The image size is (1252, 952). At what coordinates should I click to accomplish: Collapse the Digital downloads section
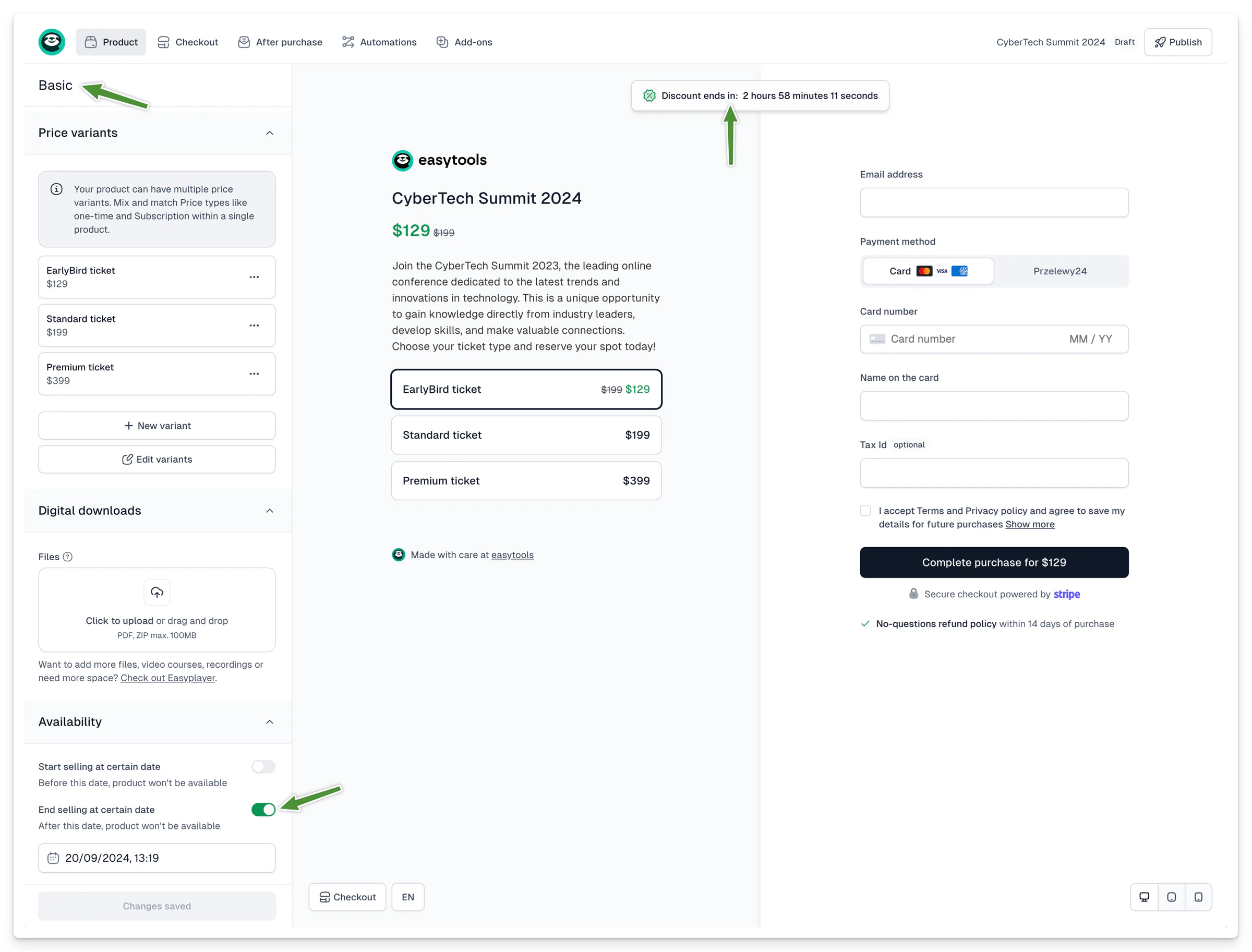(x=270, y=511)
